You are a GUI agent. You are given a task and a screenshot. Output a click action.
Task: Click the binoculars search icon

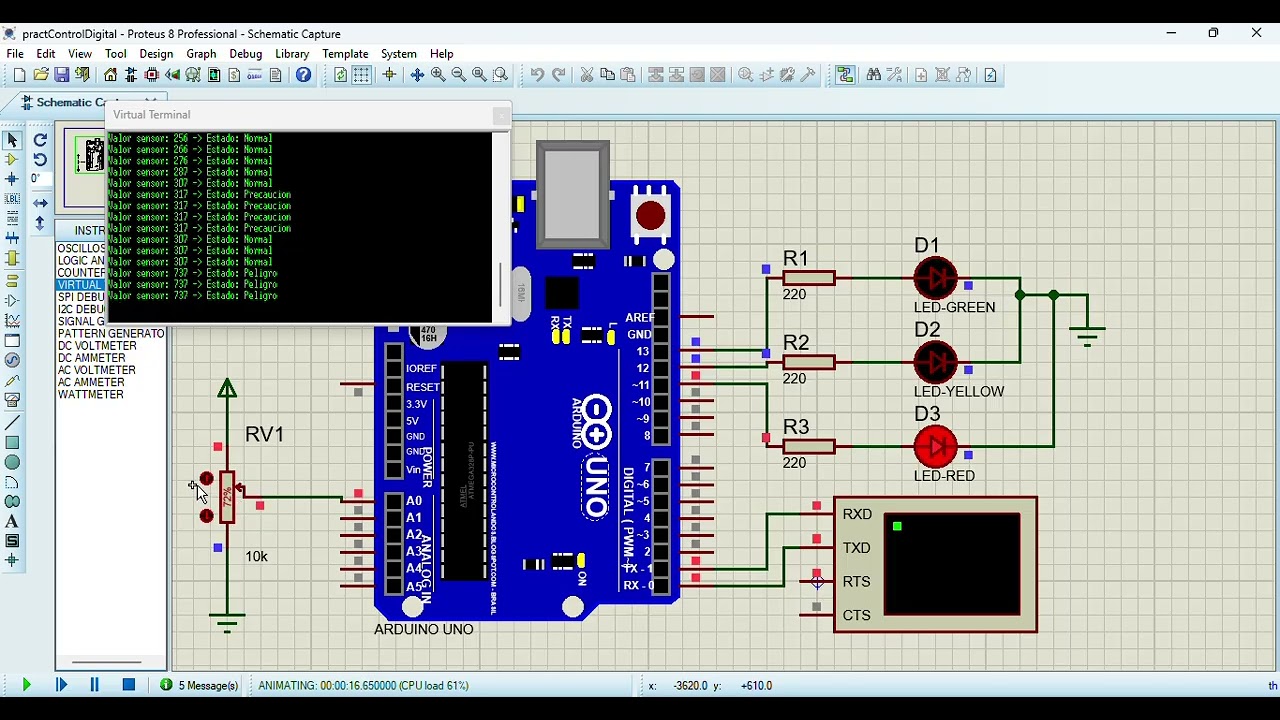click(x=874, y=75)
